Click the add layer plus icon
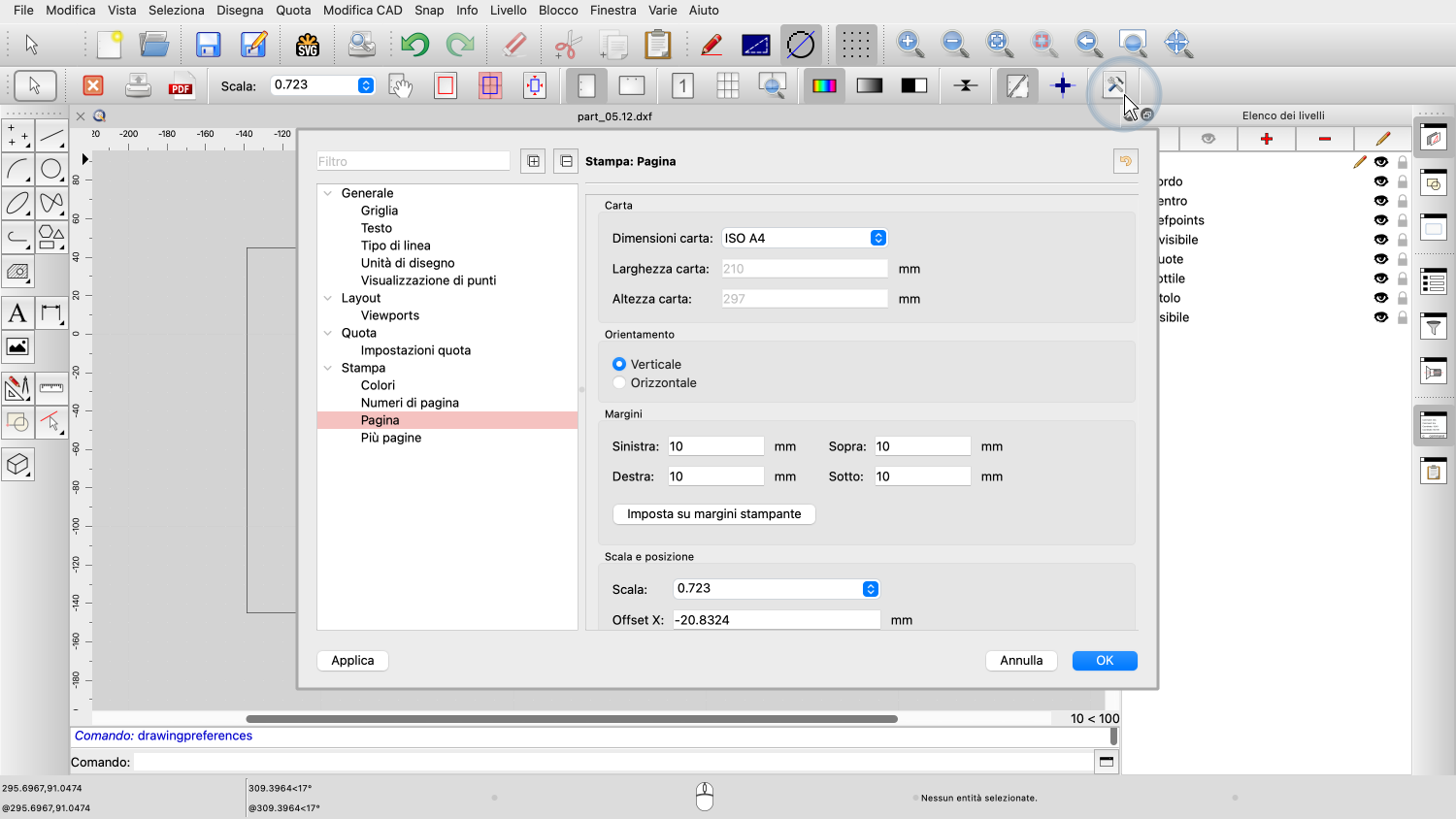The width and height of the screenshot is (1456, 819). (1267, 139)
